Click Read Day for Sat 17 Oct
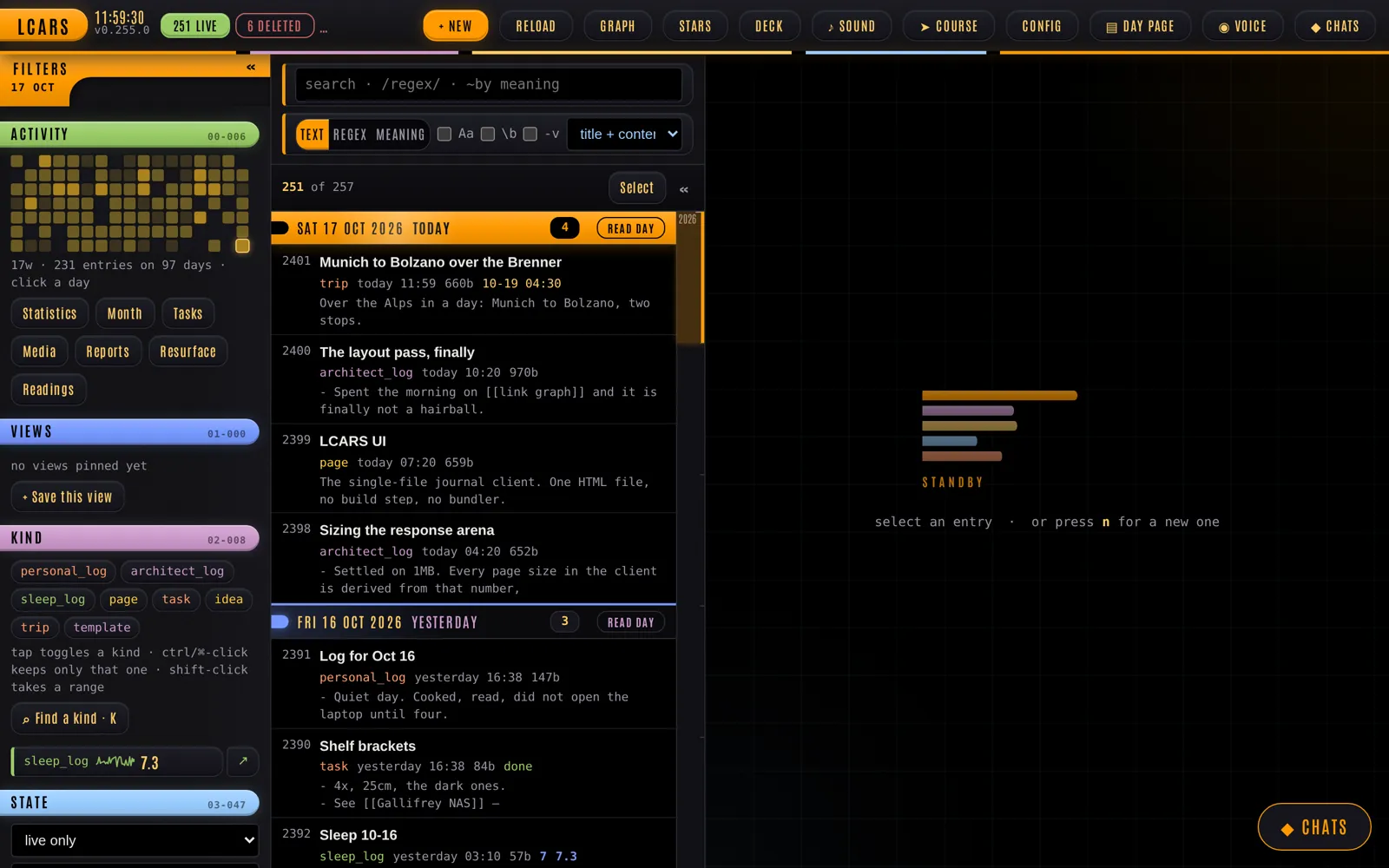The height and width of the screenshot is (868, 1389). click(631, 228)
